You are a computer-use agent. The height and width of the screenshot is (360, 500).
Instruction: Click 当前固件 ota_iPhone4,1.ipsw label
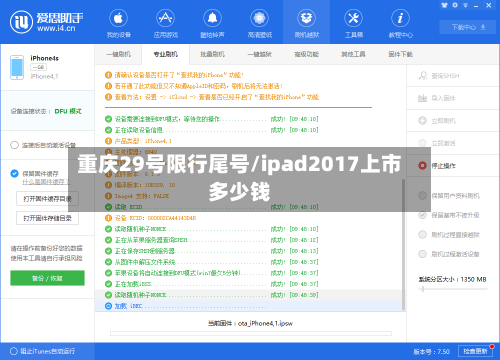[x=250, y=323]
